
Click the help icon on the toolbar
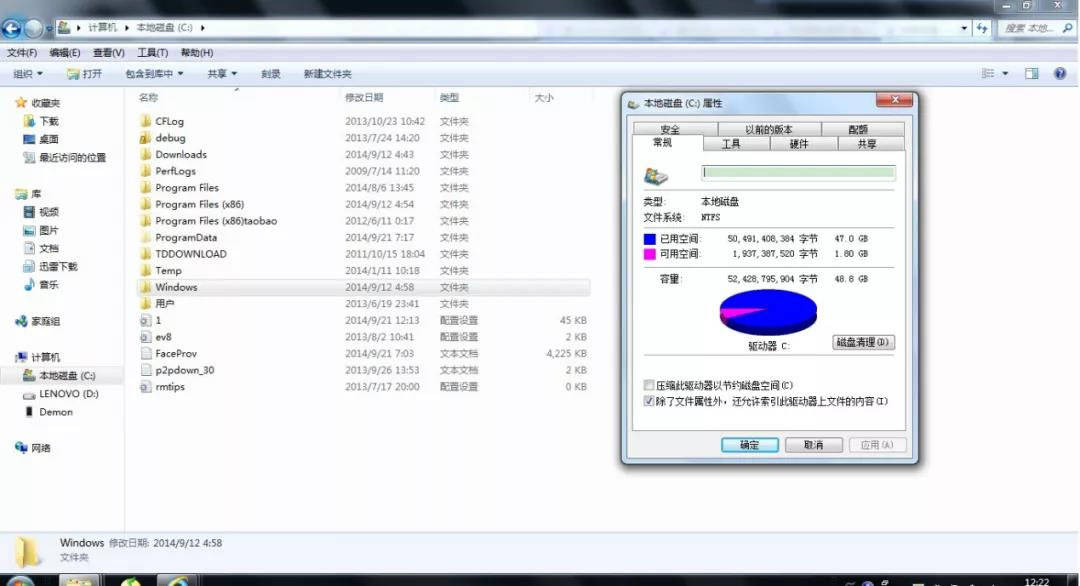pyautogui.click(x=1060, y=72)
